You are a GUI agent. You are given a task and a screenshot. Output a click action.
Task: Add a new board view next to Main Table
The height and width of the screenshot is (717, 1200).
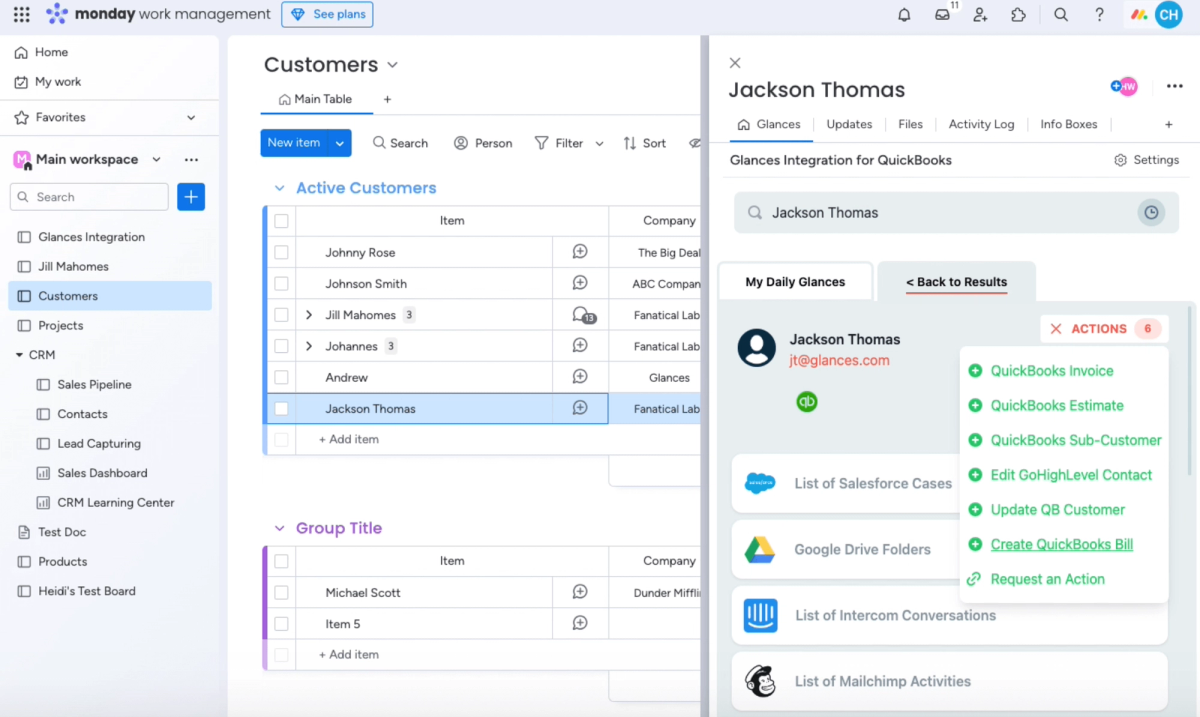coord(387,100)
